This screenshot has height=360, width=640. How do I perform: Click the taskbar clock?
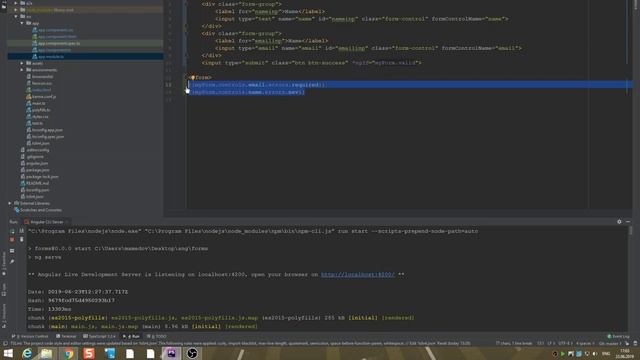tap(625, 353)
